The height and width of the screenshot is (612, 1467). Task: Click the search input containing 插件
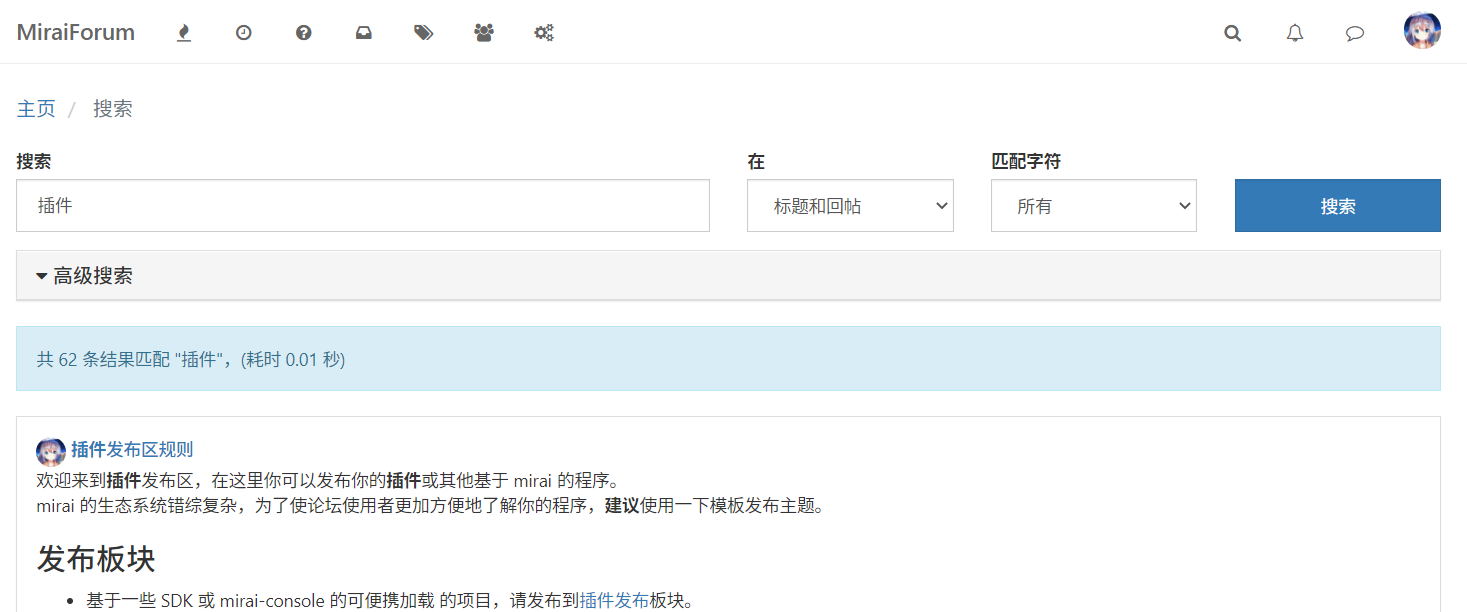(363, 206)
